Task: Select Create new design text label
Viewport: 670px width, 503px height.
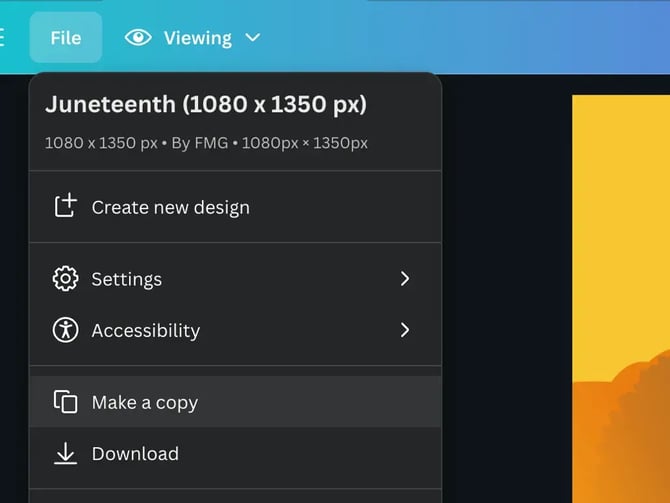Action: point(171,207)
